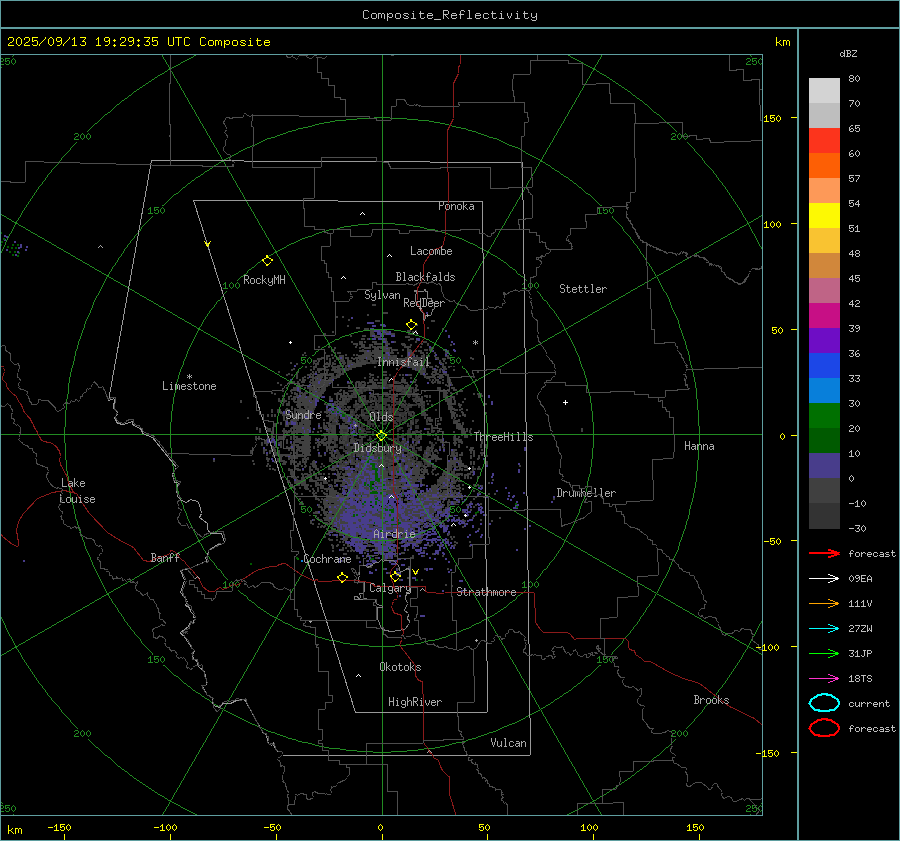Select the purple 39-36 dBZ swatch

click(x=824, y=341)
